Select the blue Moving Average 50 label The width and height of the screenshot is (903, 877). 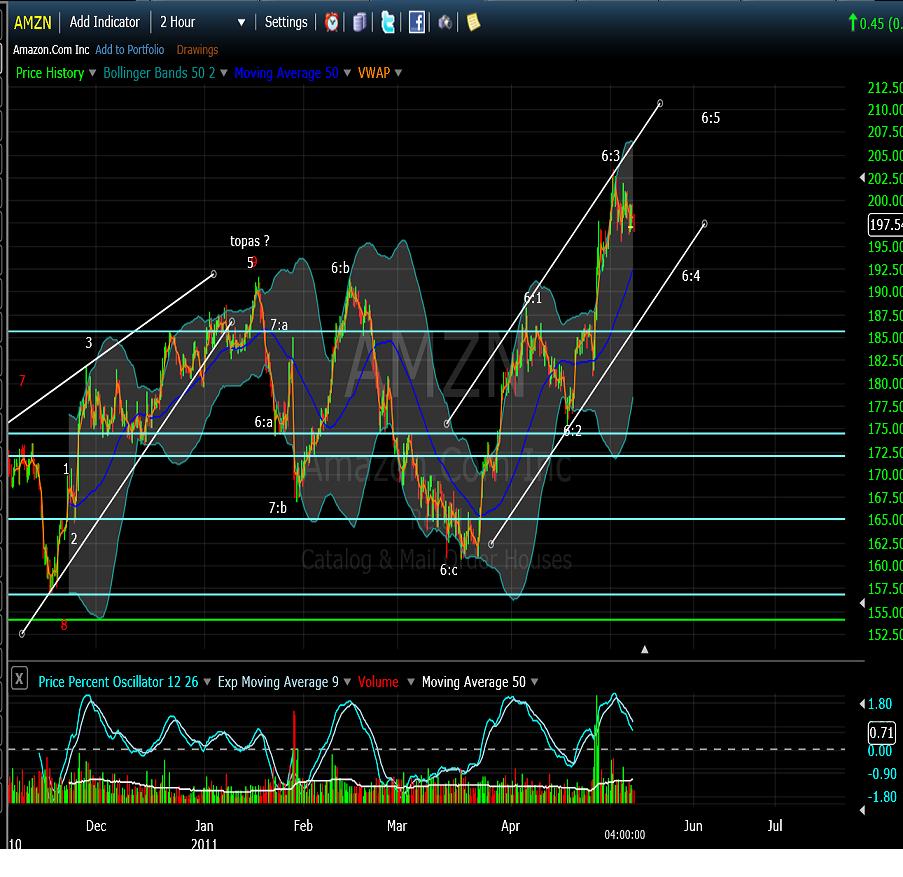coord(286,73)
